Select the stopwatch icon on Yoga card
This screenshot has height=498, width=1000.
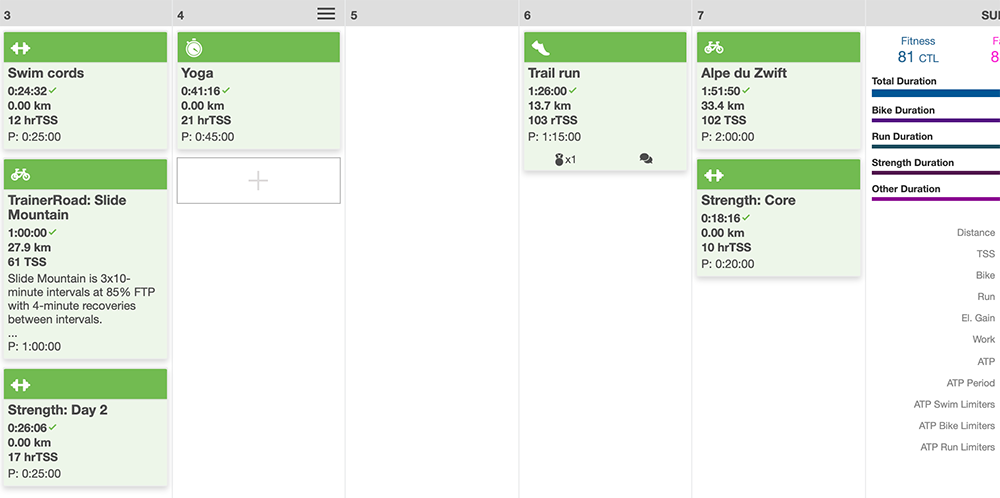point(194,47)
